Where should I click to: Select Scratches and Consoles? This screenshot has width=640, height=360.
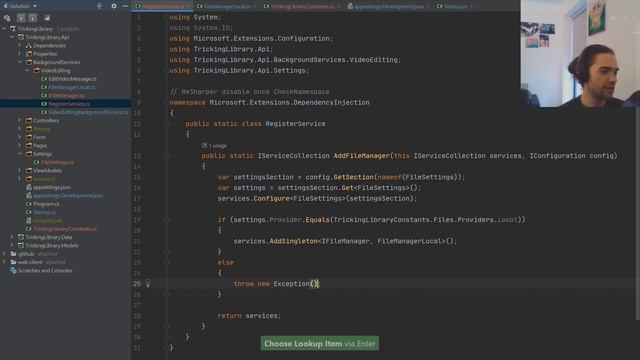[45, 271]
